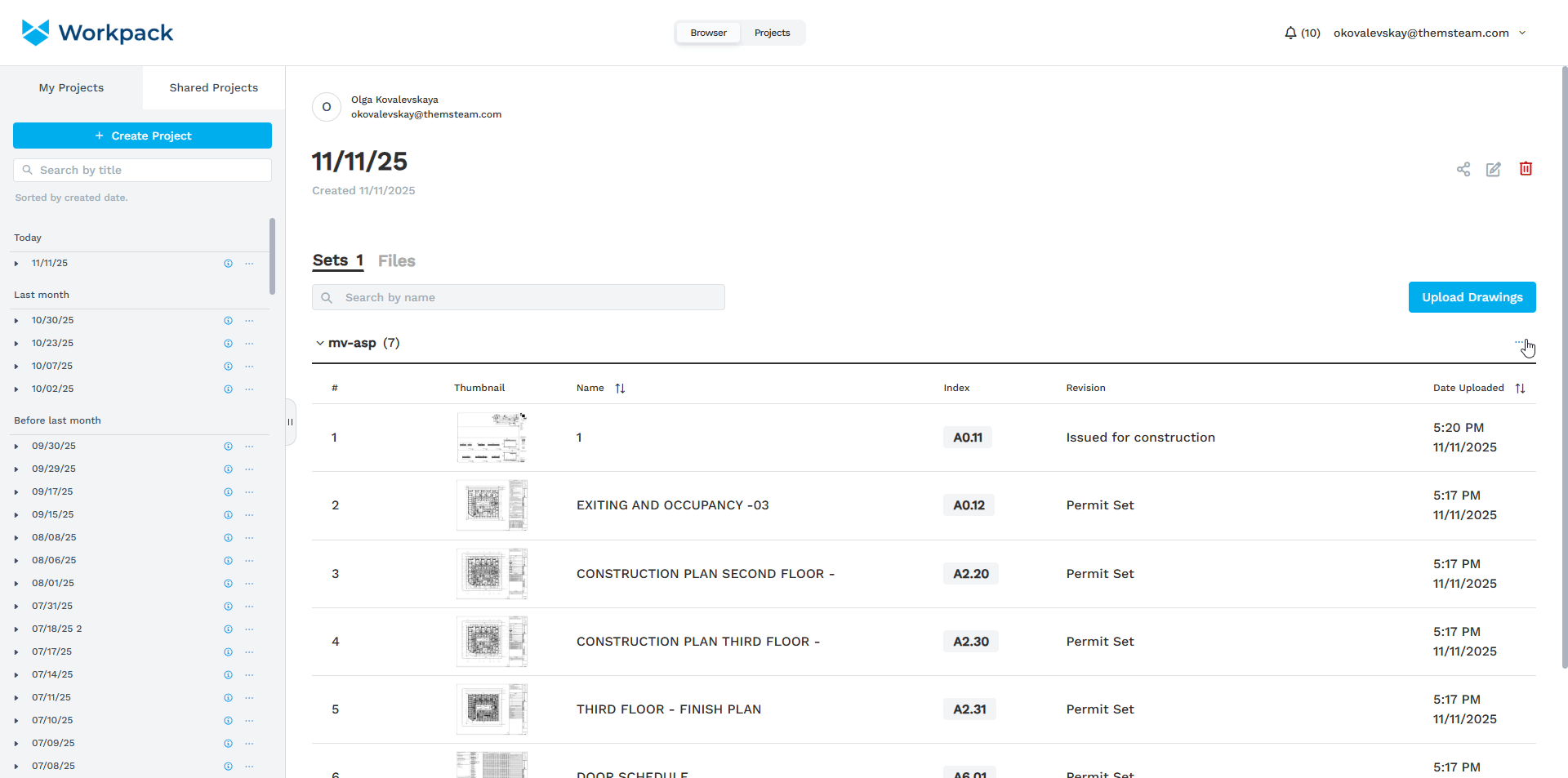Open thumbnail of EXITING AND OCCUPANCY drawing
The image size is (1568, 778).
[x=491, y=505]
